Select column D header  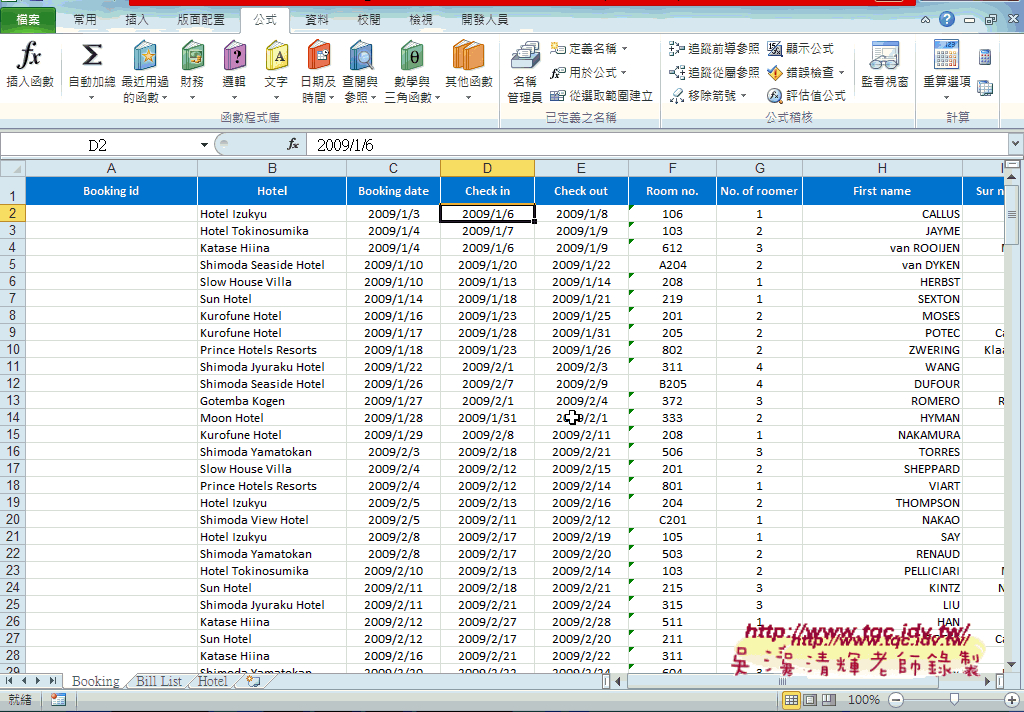coord(487,168)
